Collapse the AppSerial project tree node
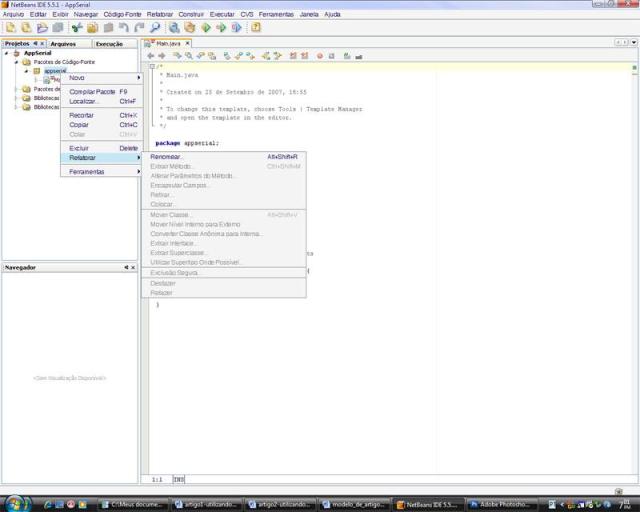 click(x=7, y=53)
